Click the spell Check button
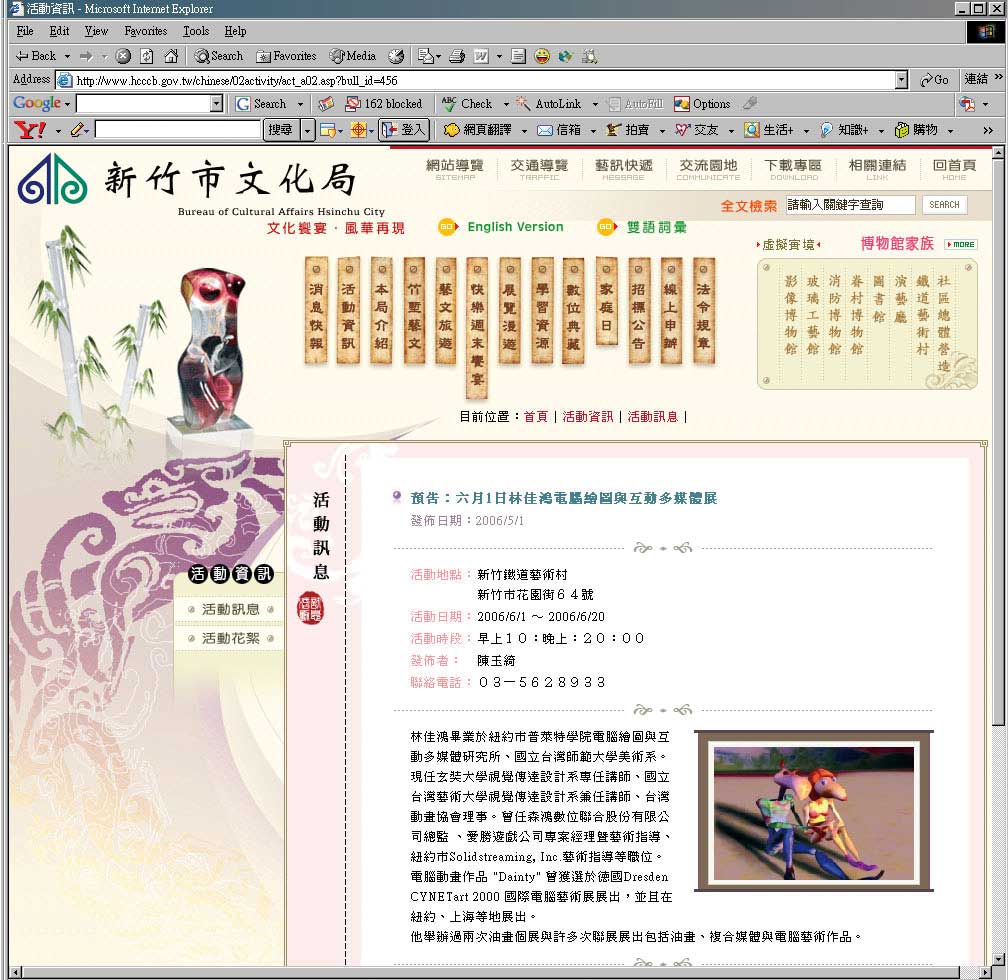1008x980 pixels. click(467, 104)
